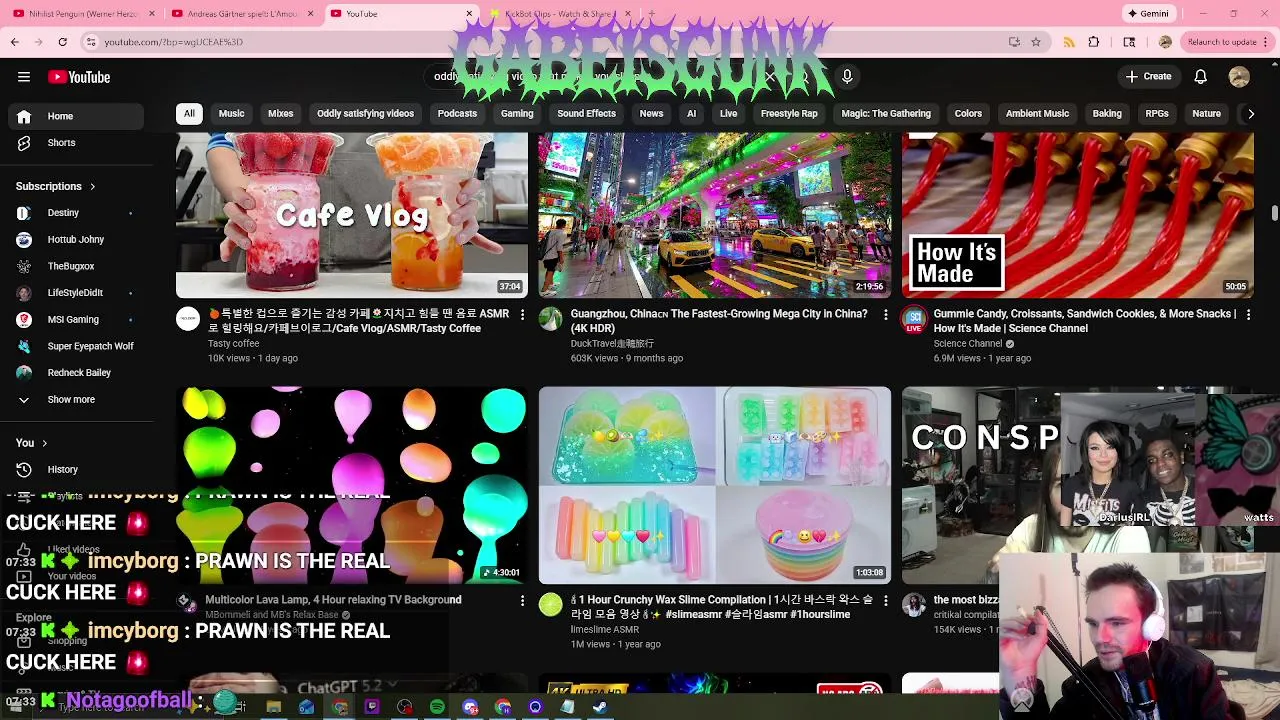Open more options for the Guangzhou video
Screen dimensions: 1280x720
[x=885, y=314]
